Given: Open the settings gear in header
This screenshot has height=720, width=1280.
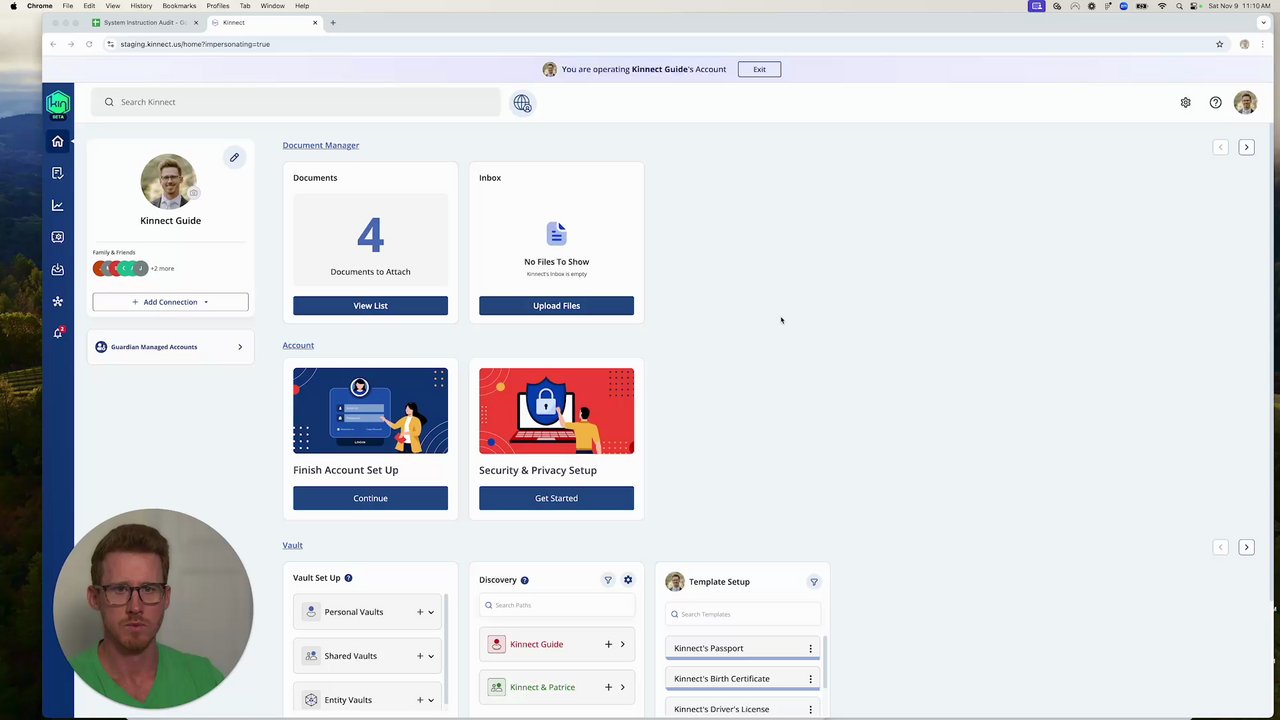Looking at the screenshot, I should [1185, 102].
